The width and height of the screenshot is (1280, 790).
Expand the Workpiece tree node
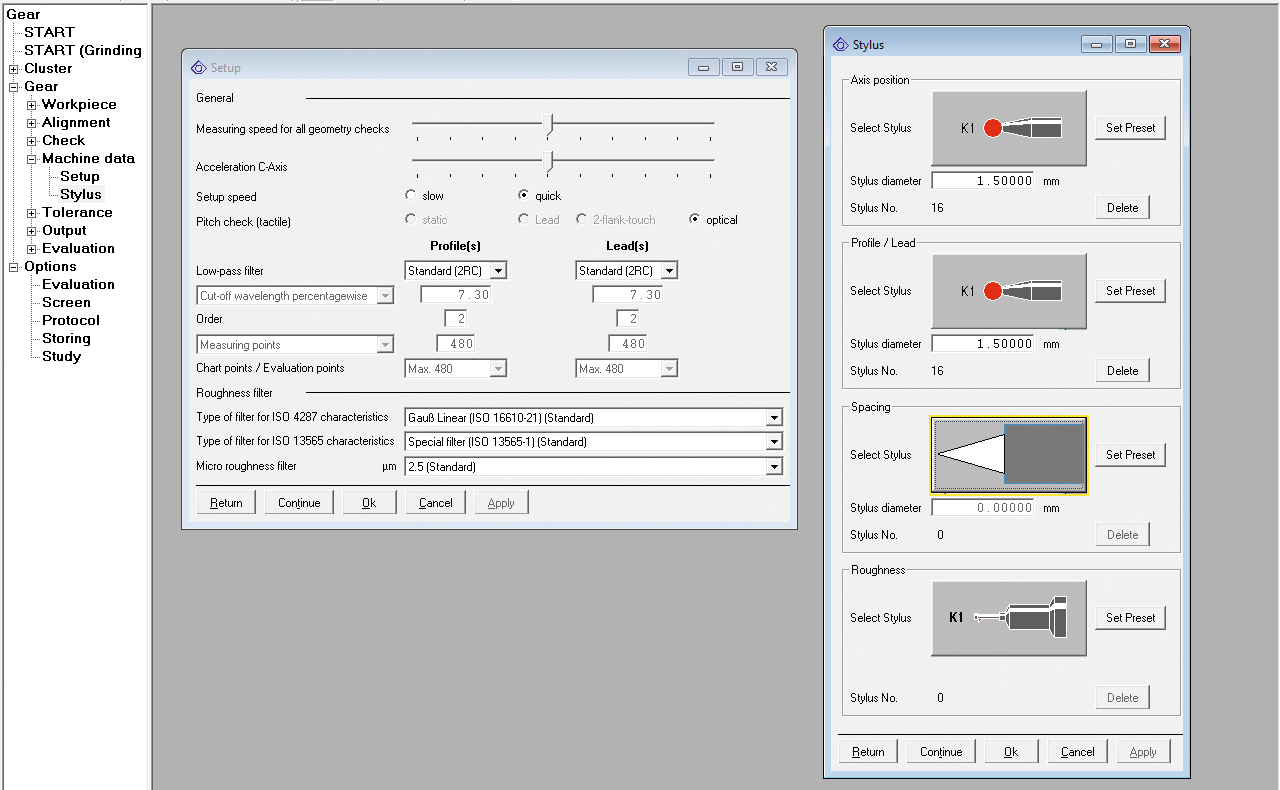coord(32,105)
